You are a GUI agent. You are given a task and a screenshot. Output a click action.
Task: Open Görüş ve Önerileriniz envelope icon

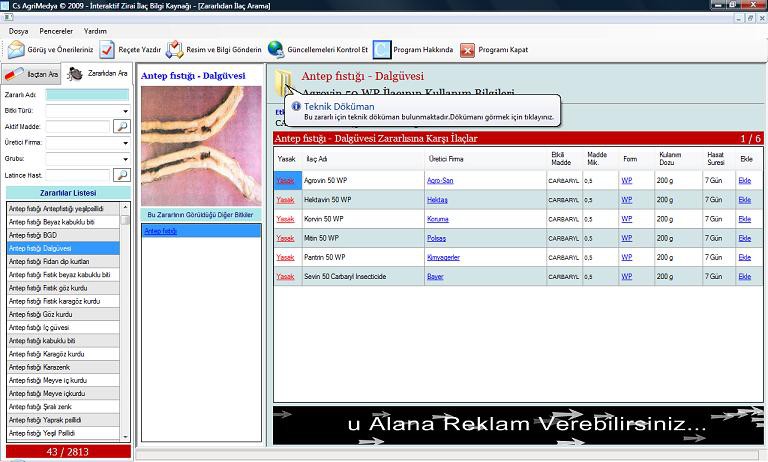[16, 49]
